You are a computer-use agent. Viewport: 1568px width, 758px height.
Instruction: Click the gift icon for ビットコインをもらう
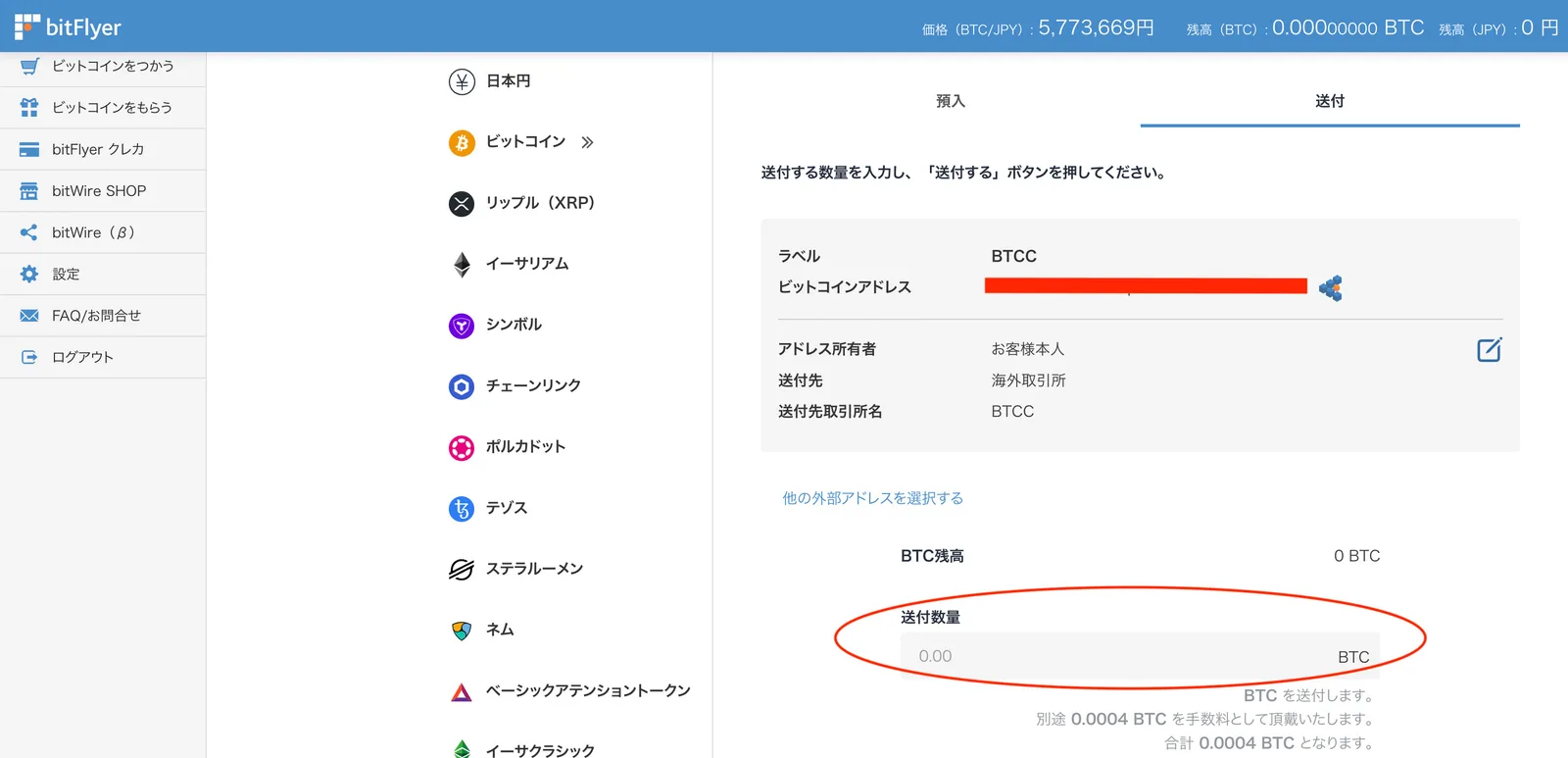29,107
